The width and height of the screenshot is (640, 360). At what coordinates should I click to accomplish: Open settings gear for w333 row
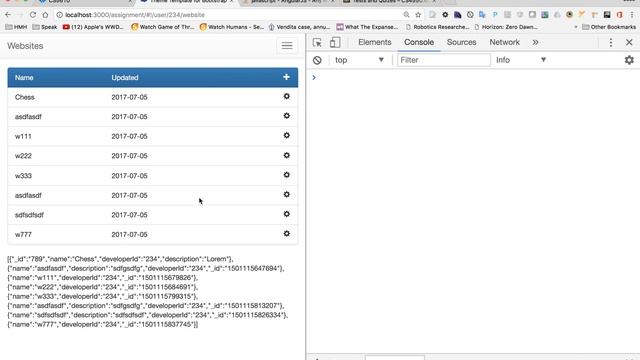(287, 175)
